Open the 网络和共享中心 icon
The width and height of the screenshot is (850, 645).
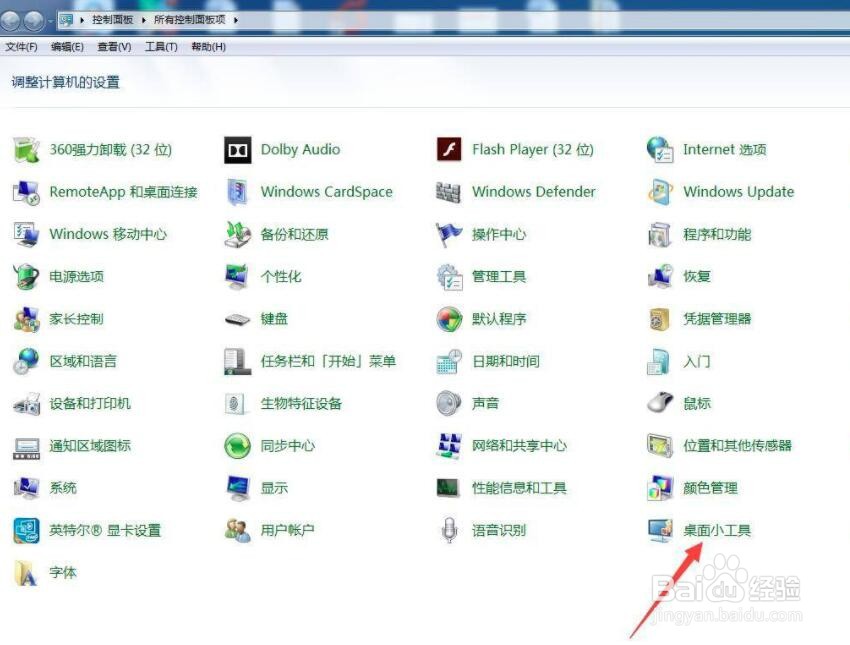pyautogui.click(x=449, y=446)
